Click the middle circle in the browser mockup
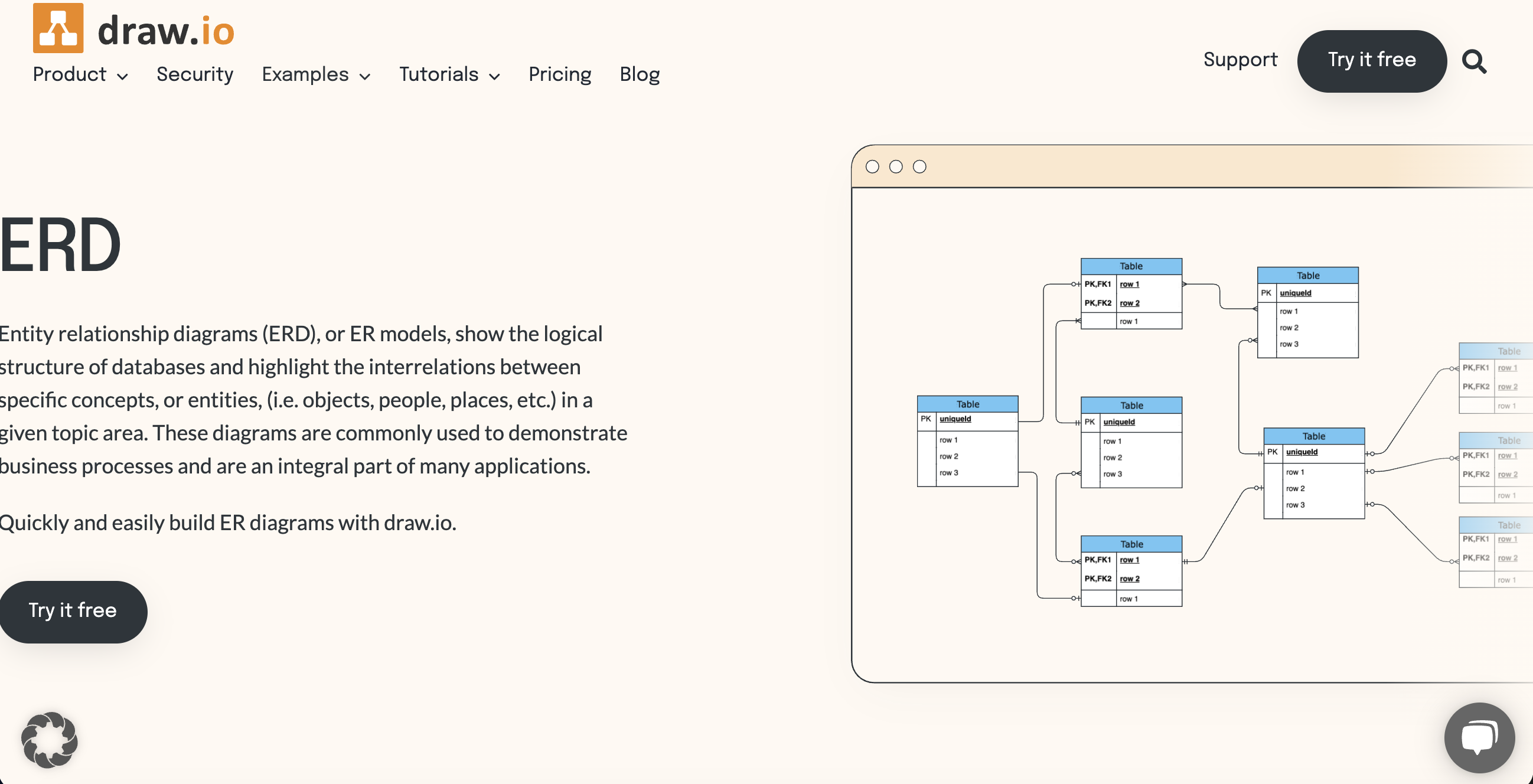This screenshot has width=1533, height=784. coord(896,166)
